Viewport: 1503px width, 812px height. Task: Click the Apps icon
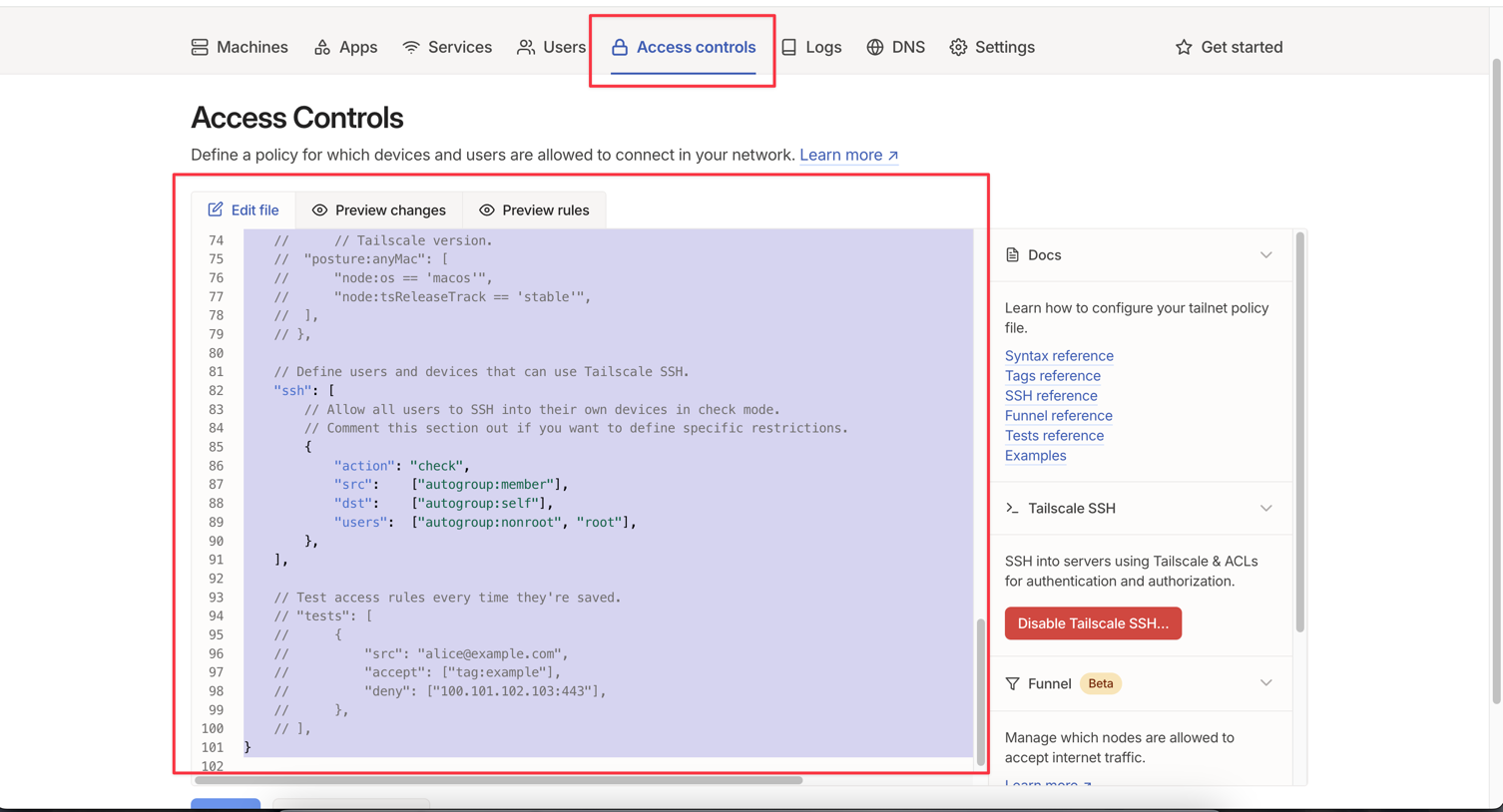click(x=322, y=47)
